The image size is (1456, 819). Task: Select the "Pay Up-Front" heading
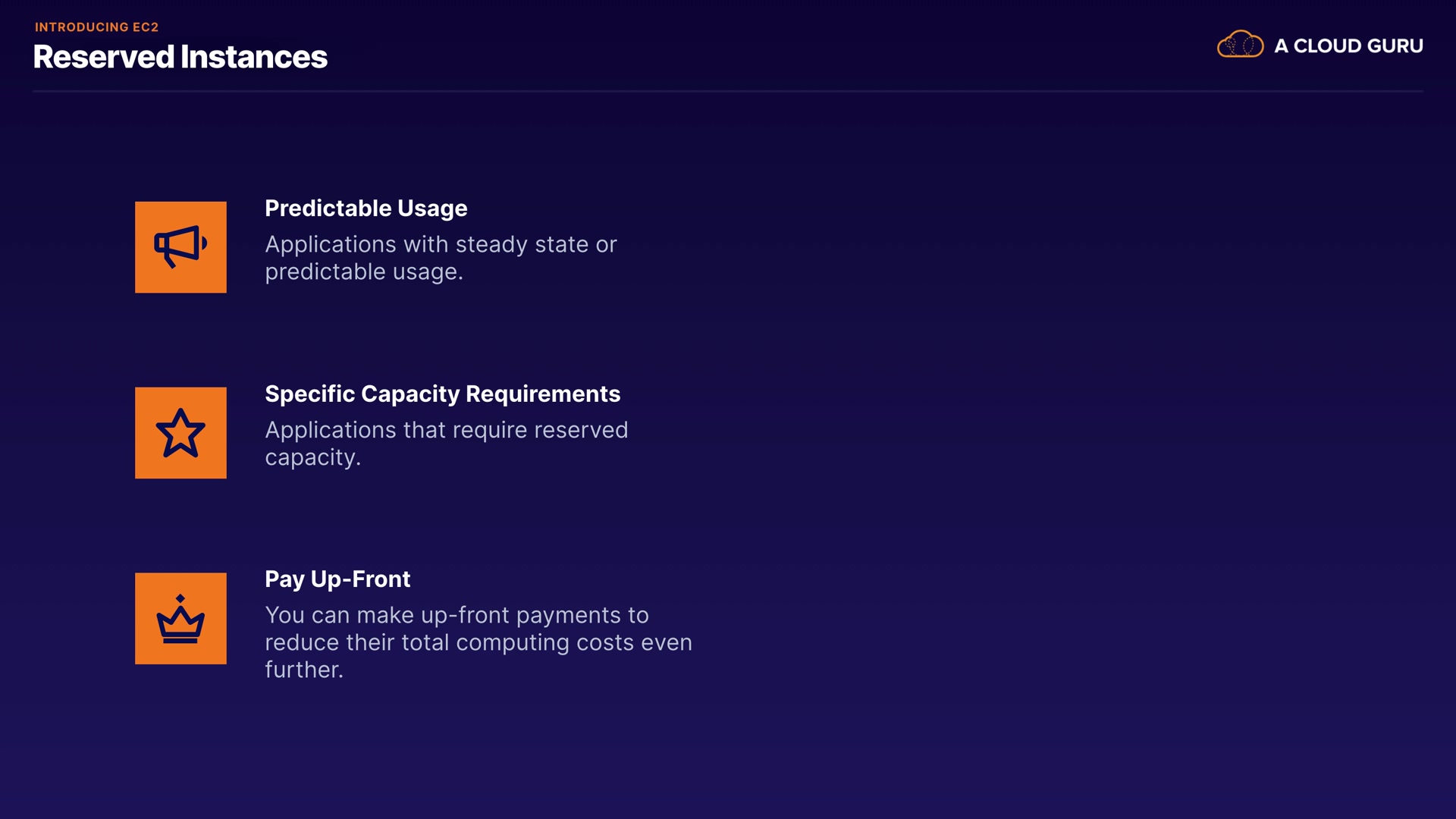pos(337,579)
